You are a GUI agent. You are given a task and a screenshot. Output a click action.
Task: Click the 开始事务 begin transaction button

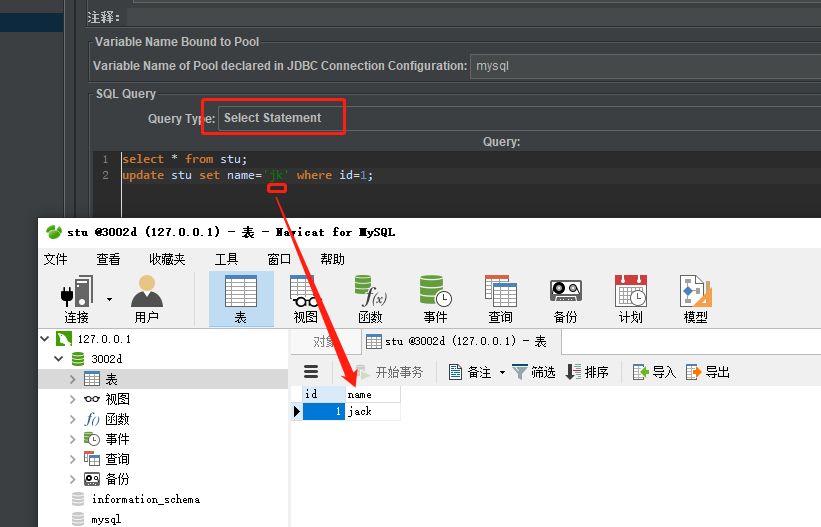coord(390,372)
